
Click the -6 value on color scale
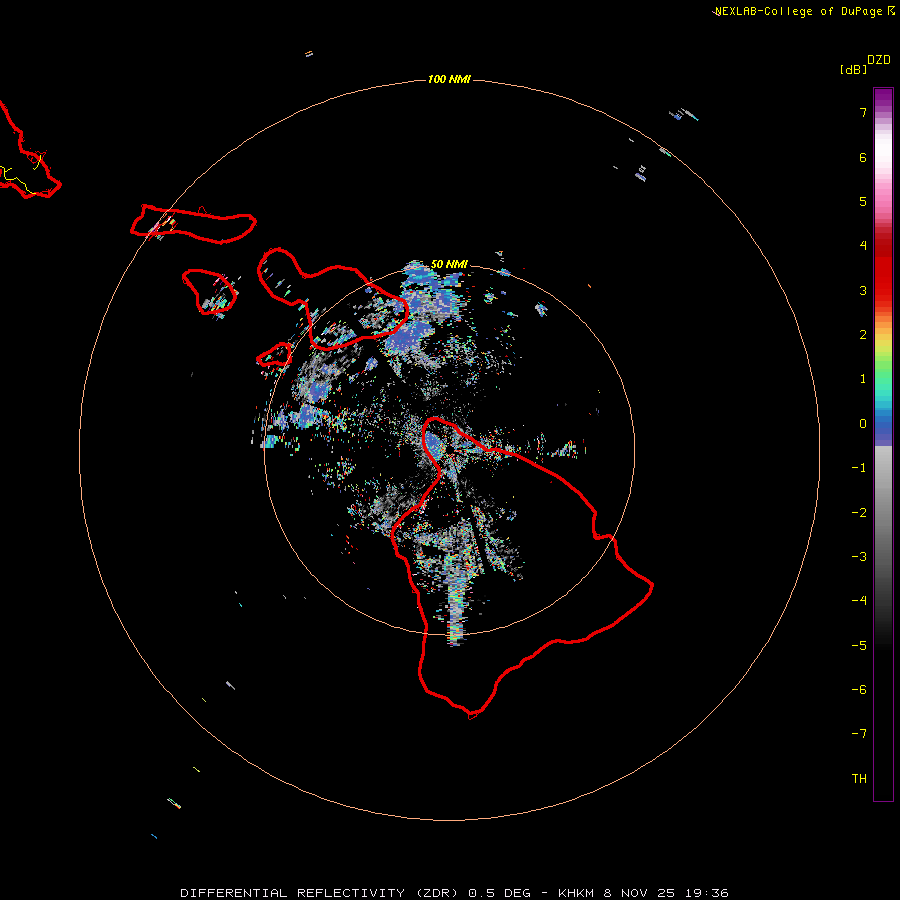tap(859, 690)
